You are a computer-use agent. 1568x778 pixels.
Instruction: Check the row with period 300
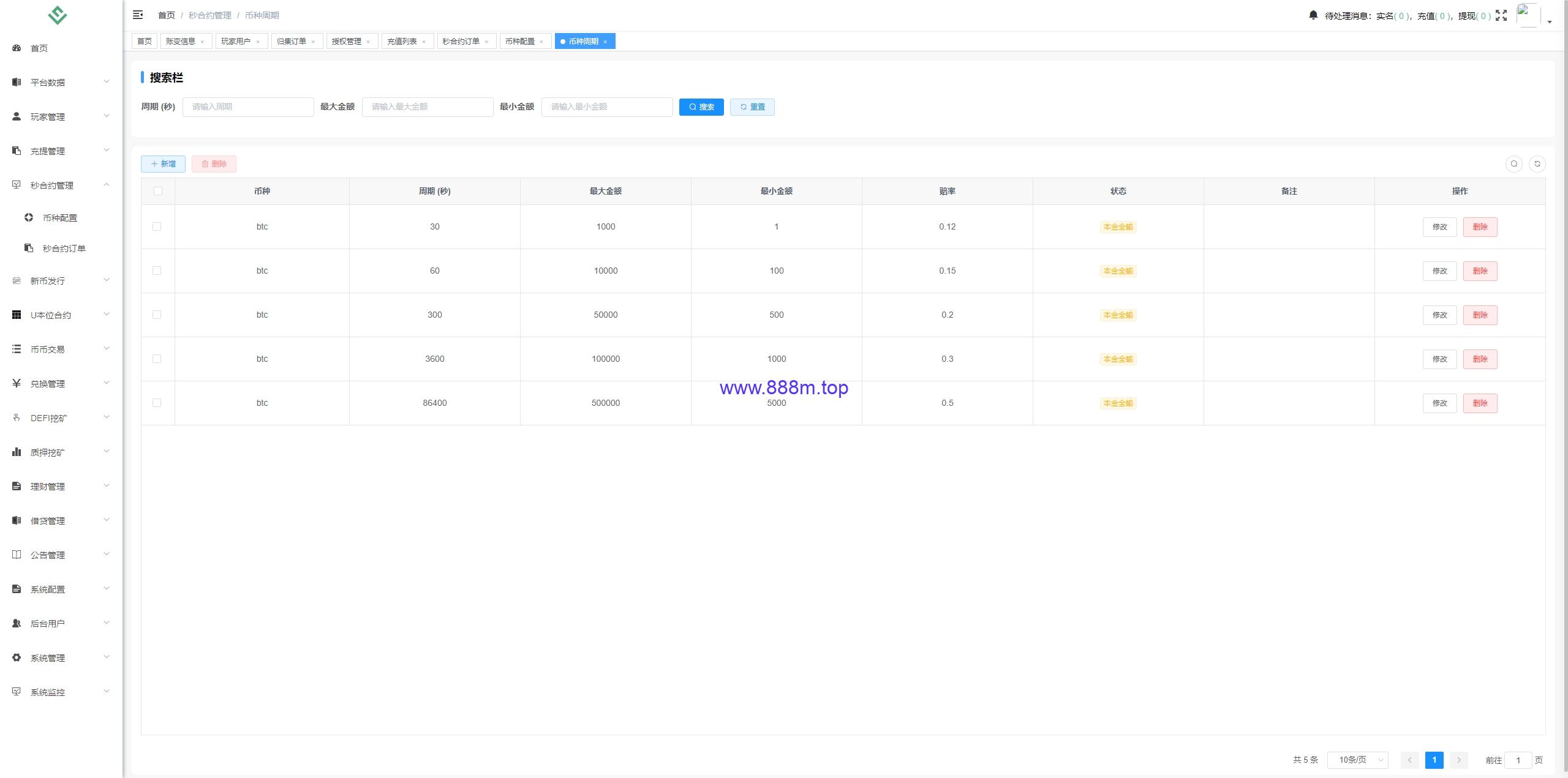click(157, 315)
